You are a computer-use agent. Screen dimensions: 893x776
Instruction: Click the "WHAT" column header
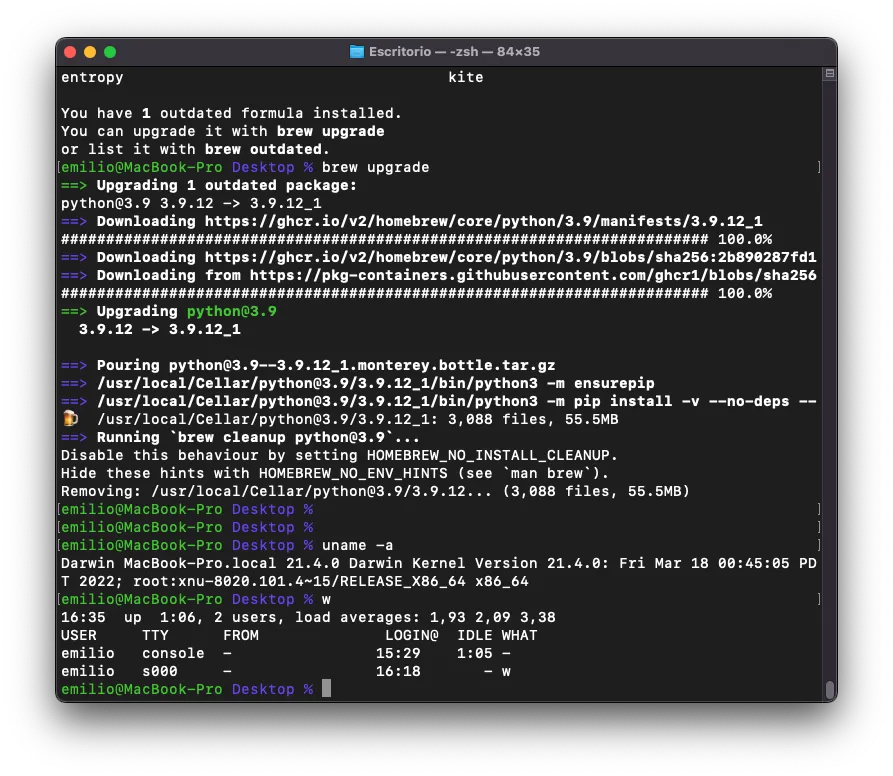click(519, 635)
